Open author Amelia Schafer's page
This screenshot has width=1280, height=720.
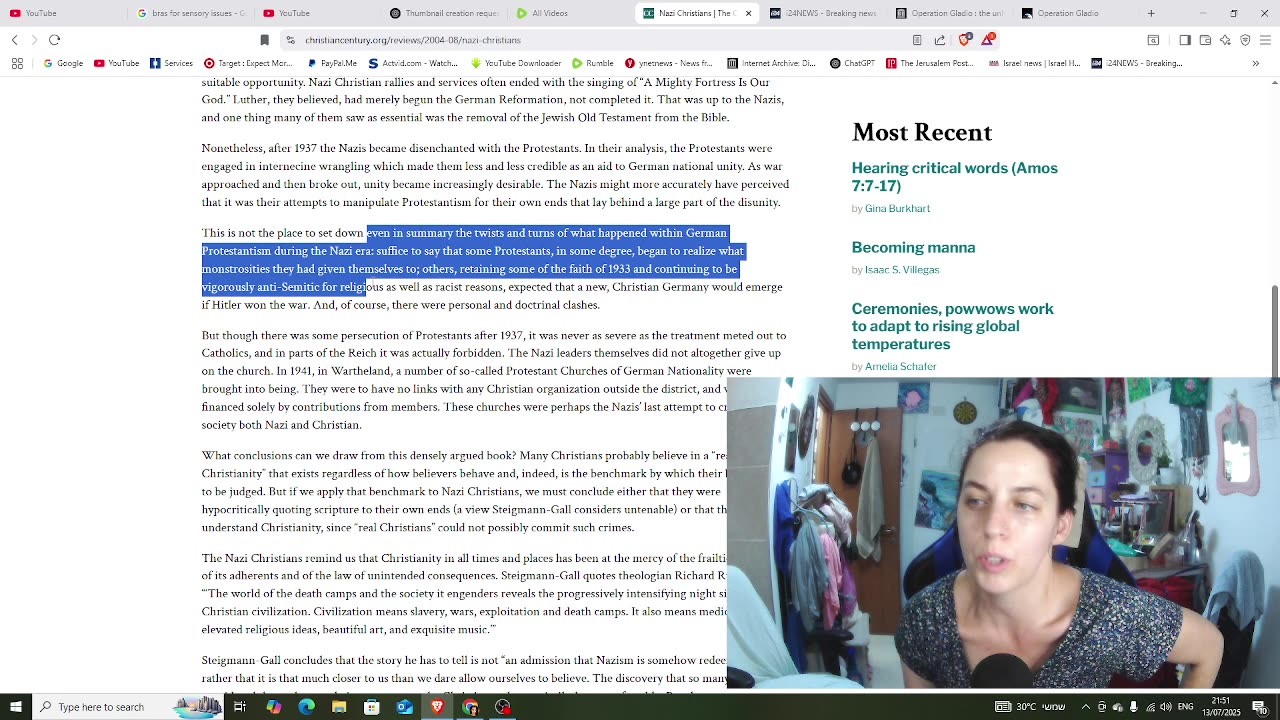click(900, 367)
